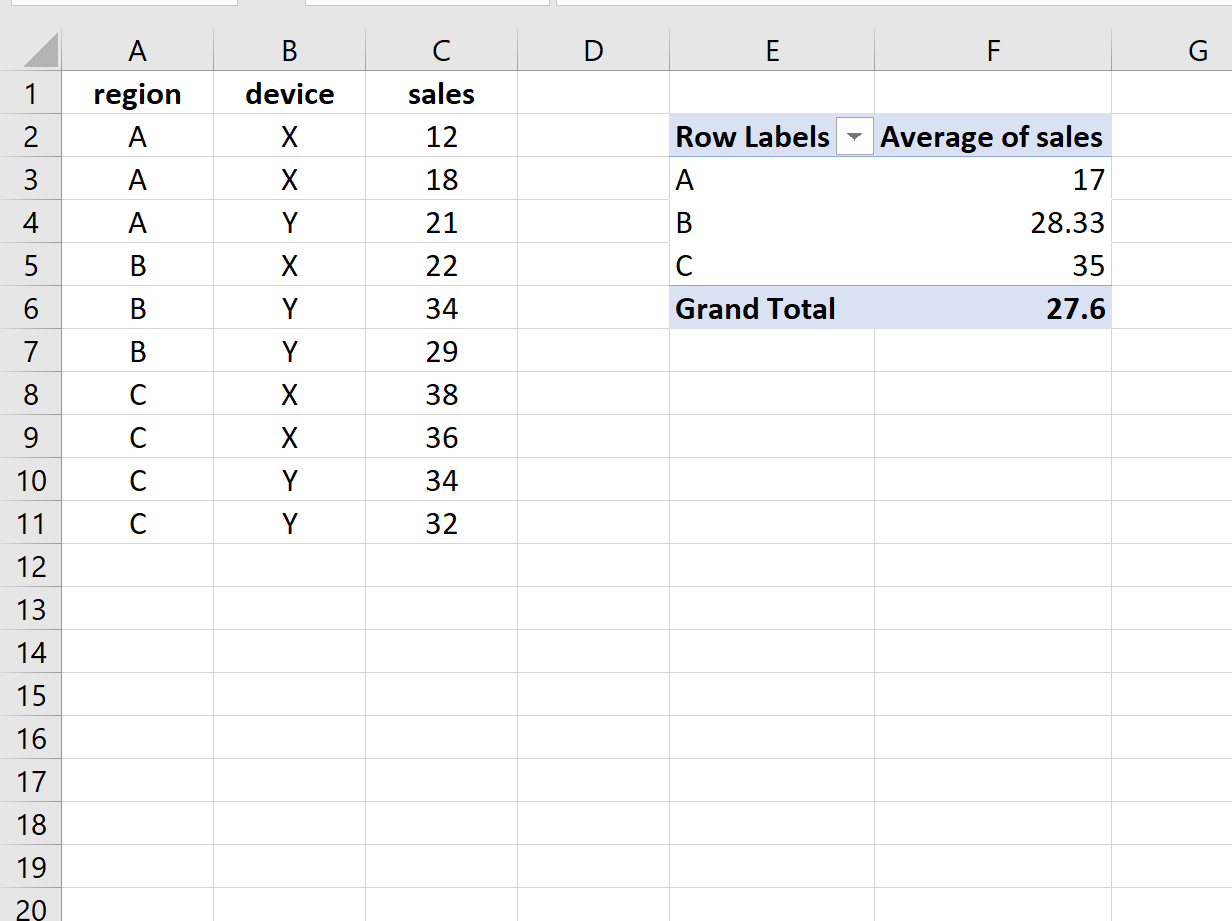Image resolution: width=1232 pixels, height=921 pixels.
Task: Select row 20 header
Action: (30, 906)
